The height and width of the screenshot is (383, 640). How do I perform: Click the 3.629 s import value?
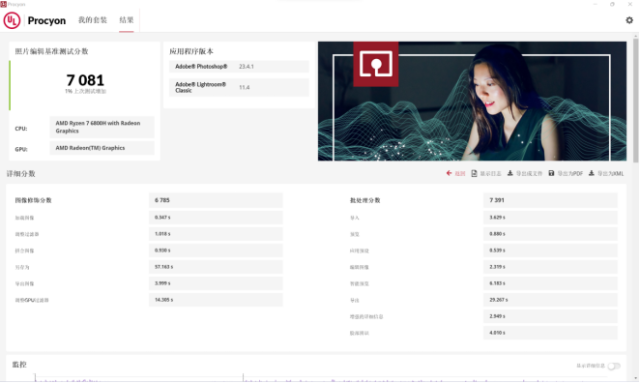click(550, 217)
